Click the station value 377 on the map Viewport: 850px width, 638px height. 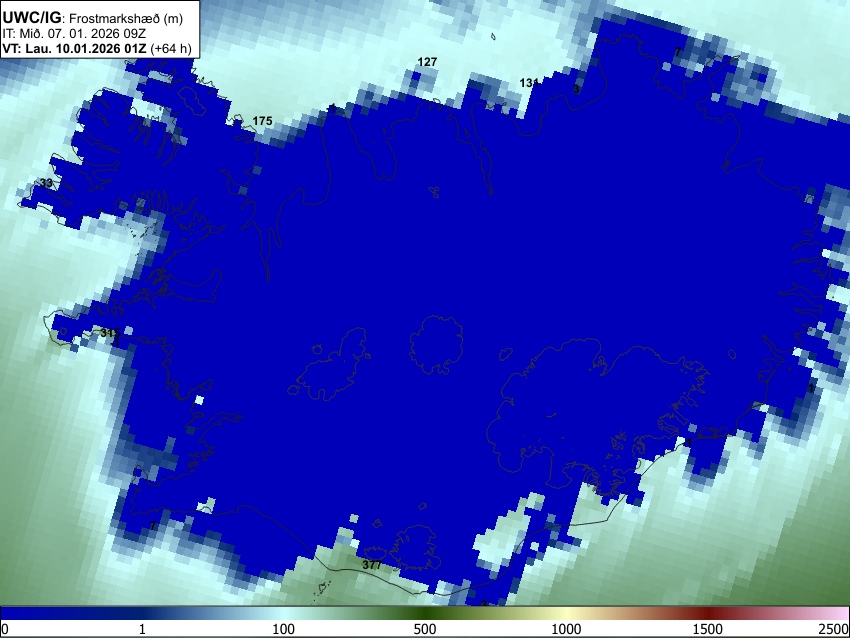coord(372,565)
